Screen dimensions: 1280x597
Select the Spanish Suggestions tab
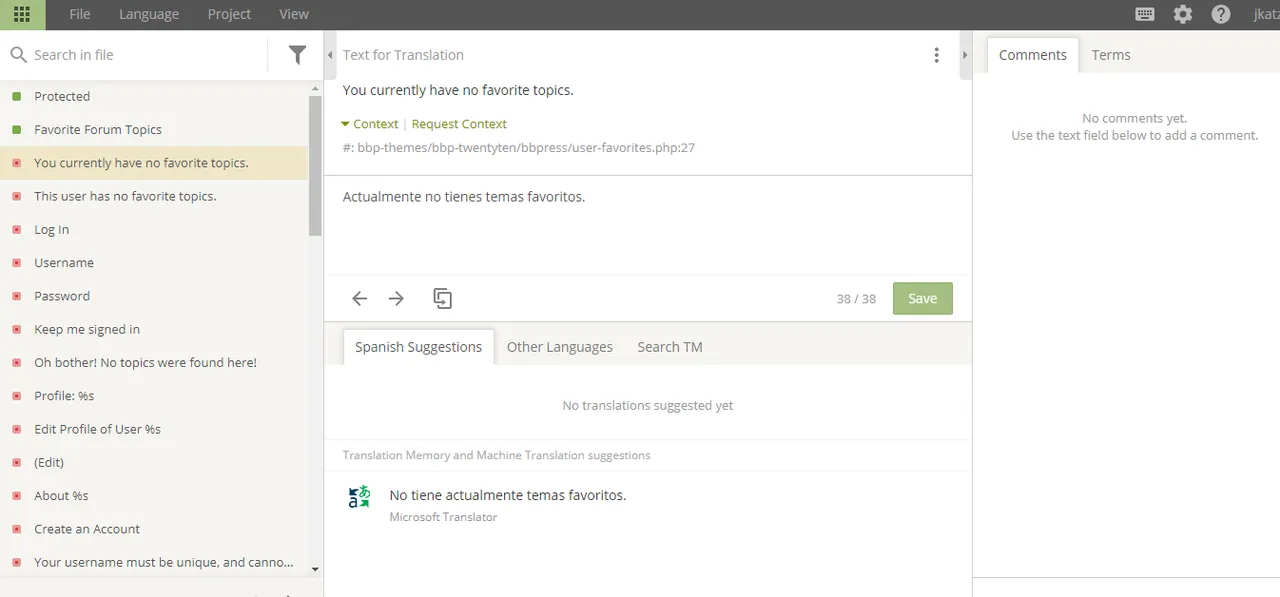click(x=418, y=347)
